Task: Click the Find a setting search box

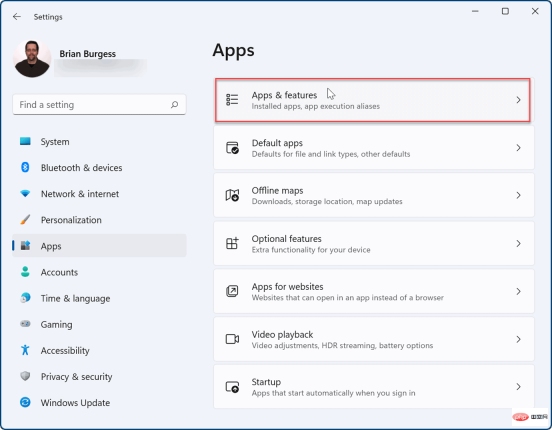Action: [x=99, y=105]
